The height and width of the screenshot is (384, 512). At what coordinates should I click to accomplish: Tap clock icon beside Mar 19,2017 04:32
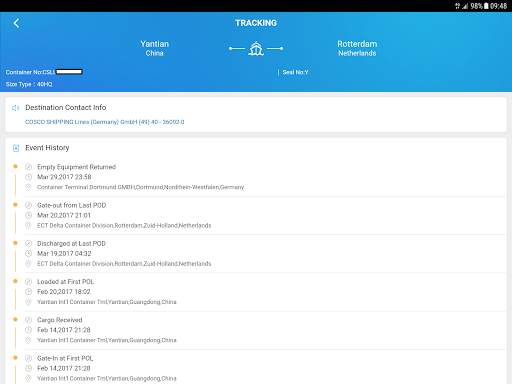[x=29, y=253]
